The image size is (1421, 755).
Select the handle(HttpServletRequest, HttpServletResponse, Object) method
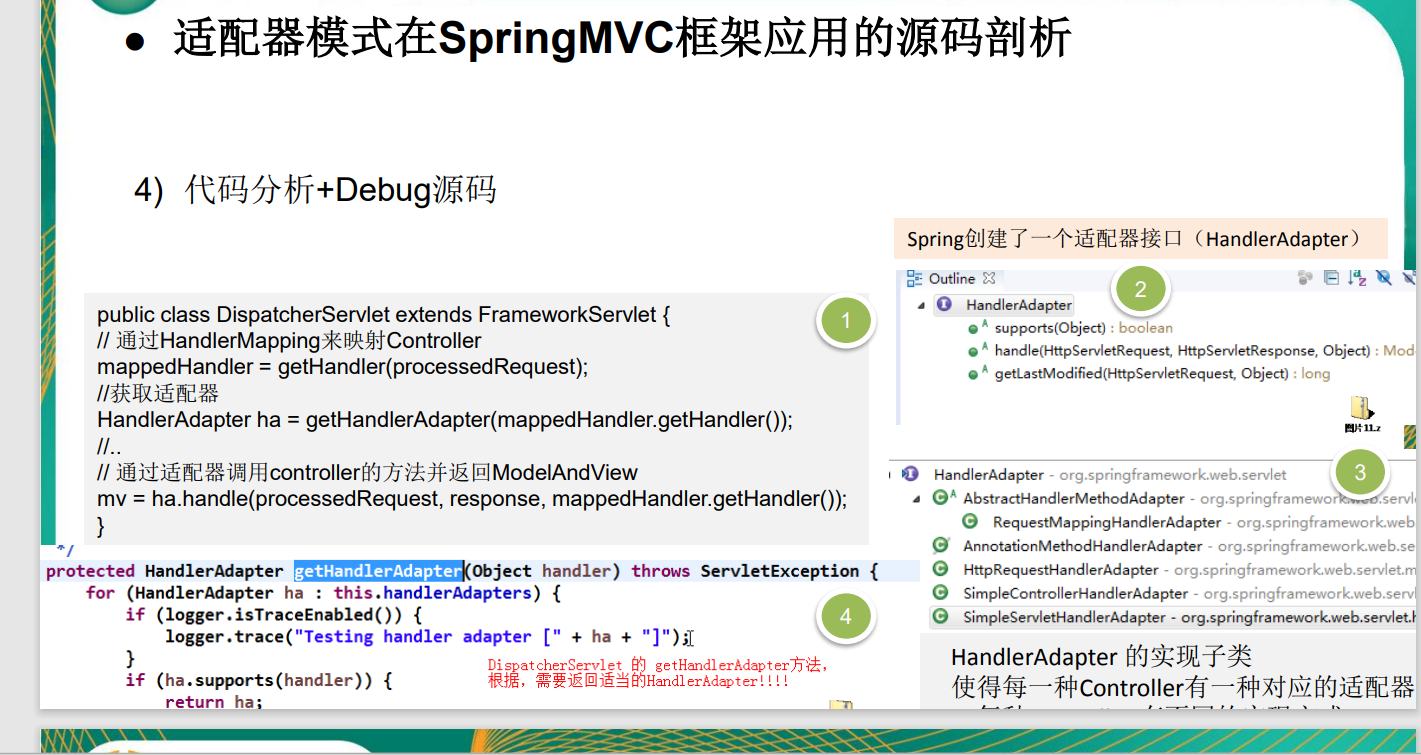coord(1204,351)
